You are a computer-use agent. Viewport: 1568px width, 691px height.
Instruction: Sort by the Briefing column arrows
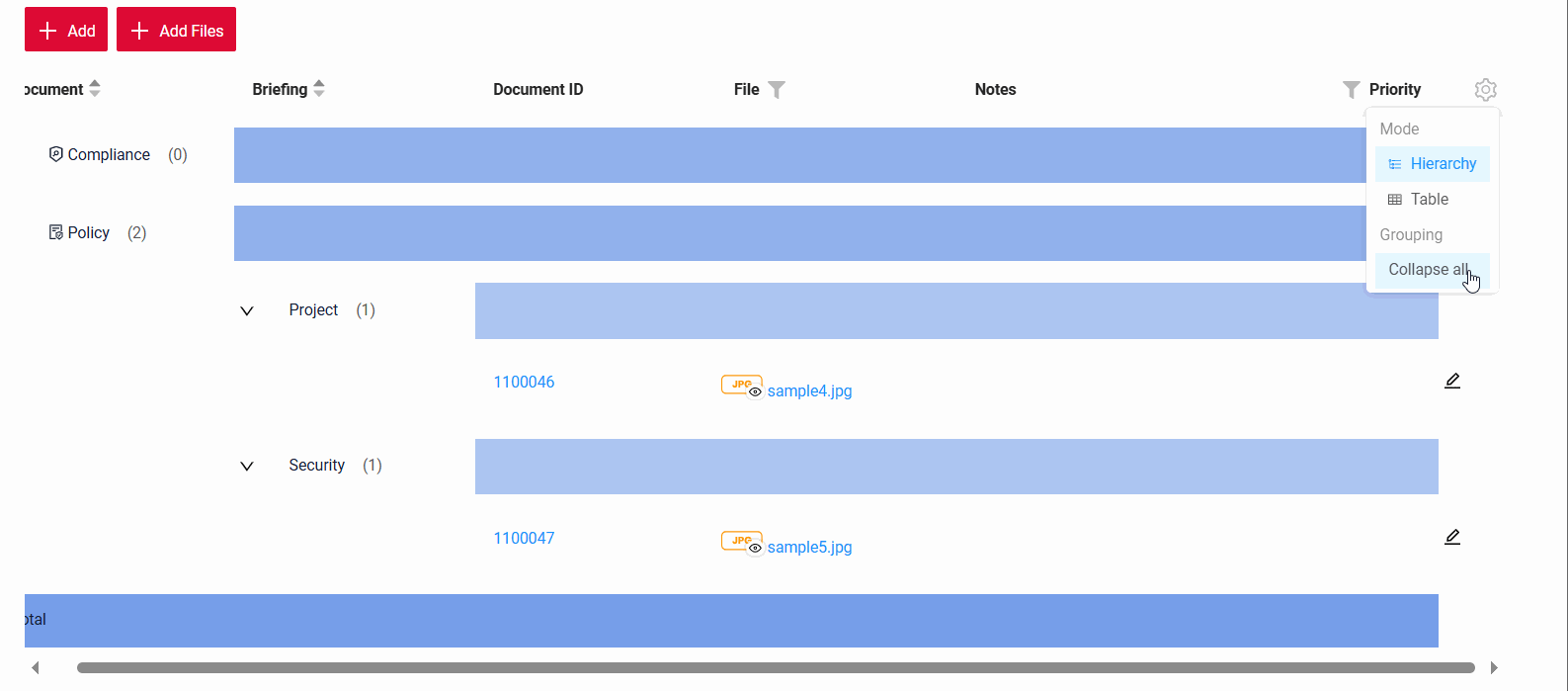tap(319, 89)
